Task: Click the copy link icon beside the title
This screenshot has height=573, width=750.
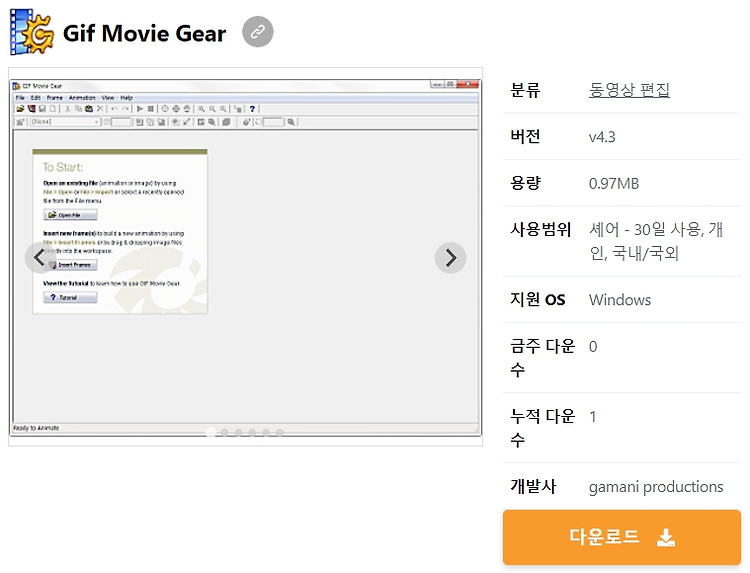Action: click(258, 32)
